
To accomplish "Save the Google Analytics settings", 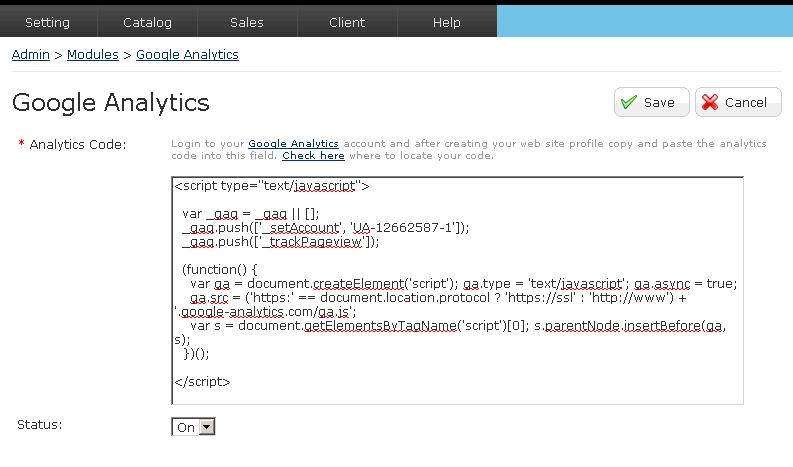I will click(651, 102).
